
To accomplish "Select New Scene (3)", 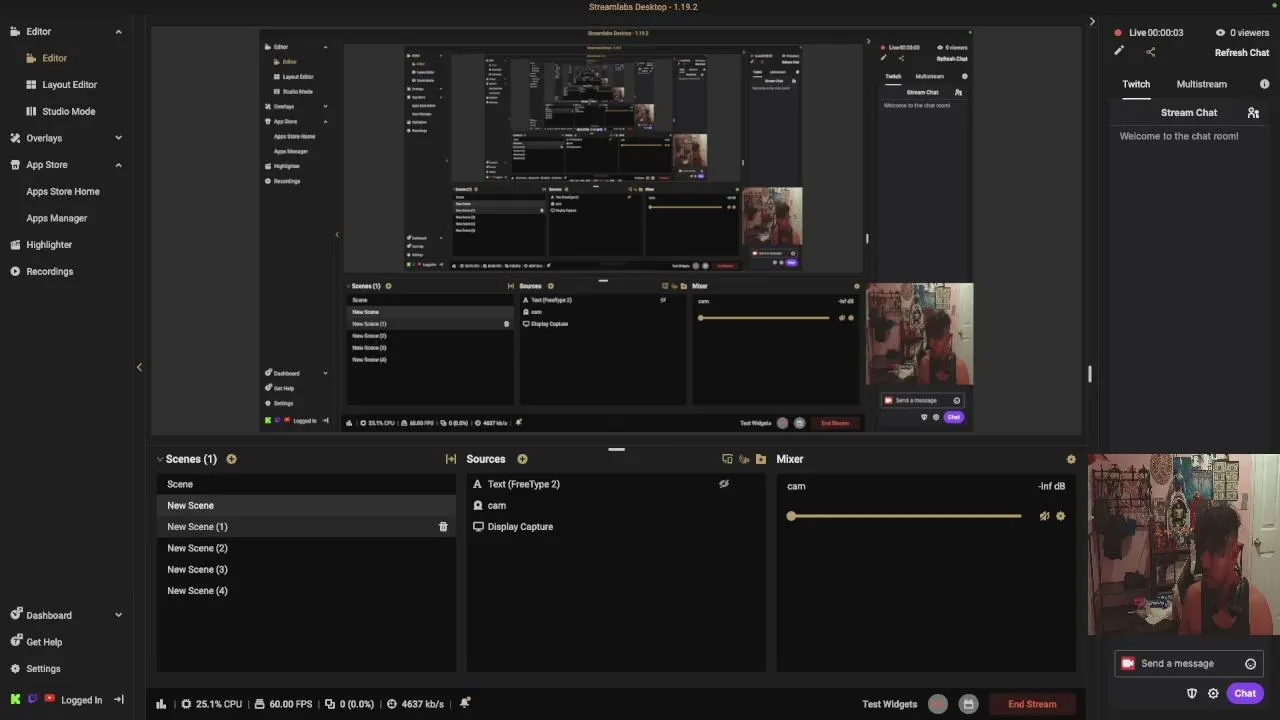I will [306, 570].
